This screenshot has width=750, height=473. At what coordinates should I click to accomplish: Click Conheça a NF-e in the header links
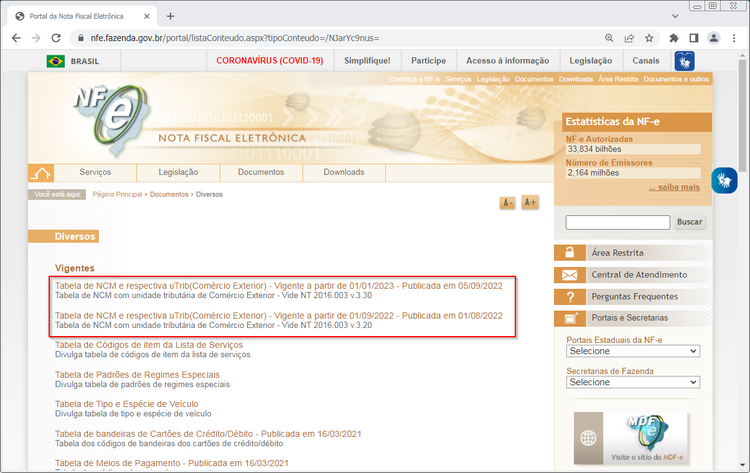[414, 79]
